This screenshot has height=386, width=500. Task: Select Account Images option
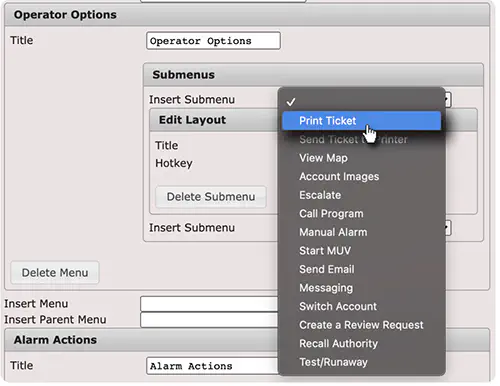[x=361, y=176]
